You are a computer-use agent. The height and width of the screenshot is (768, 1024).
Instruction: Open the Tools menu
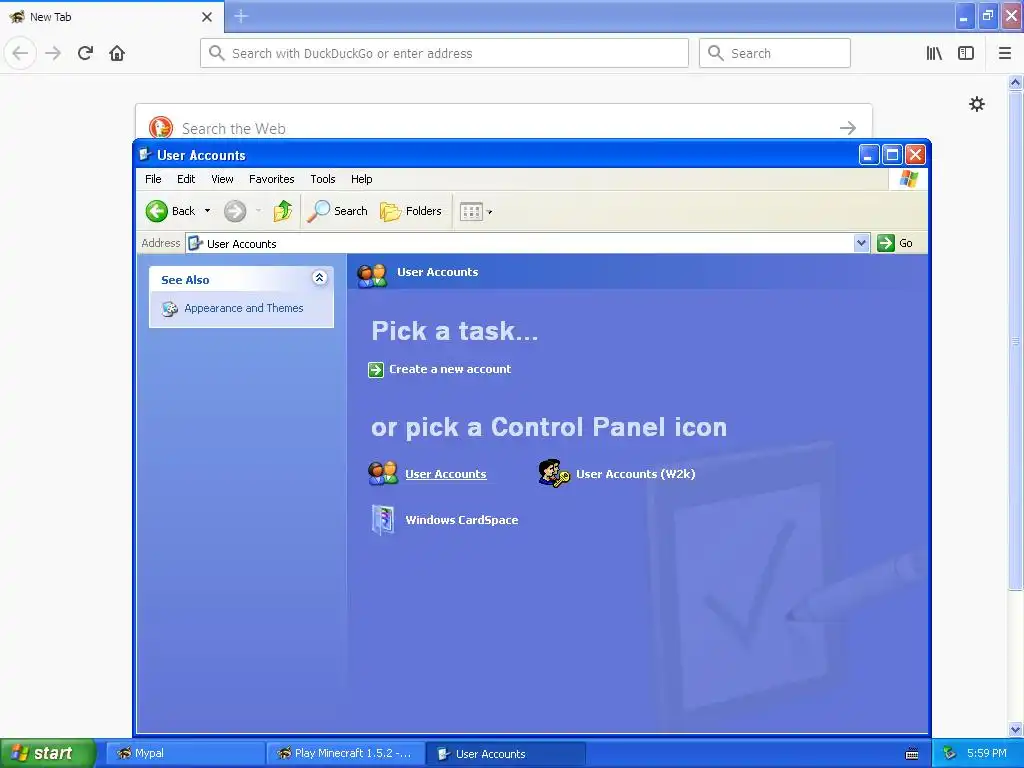coord(323,179)
